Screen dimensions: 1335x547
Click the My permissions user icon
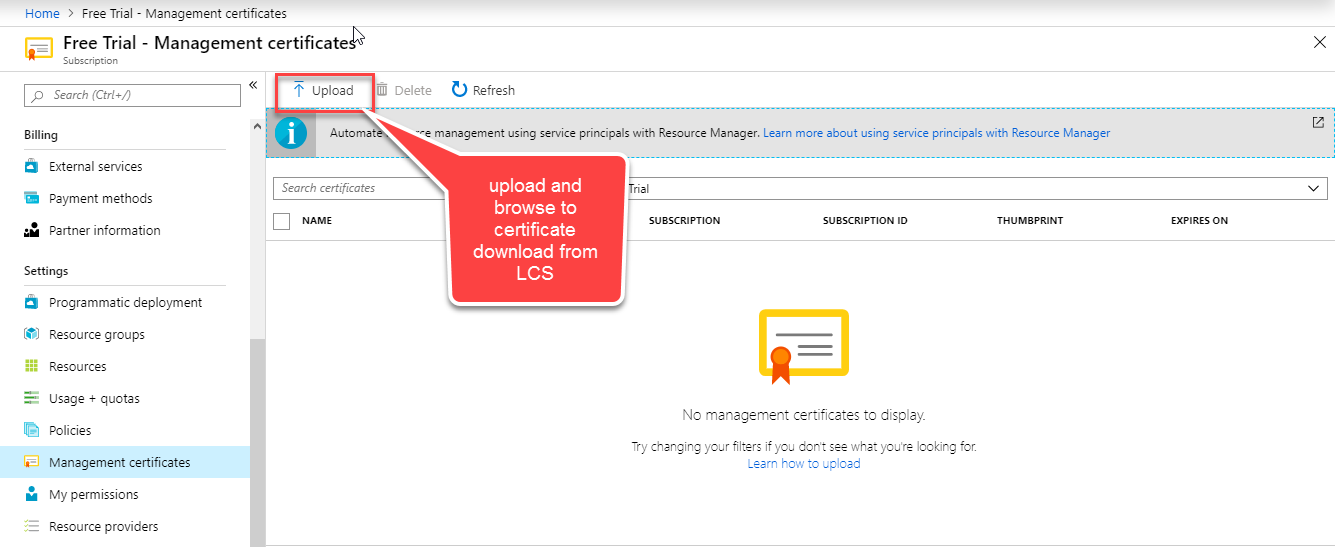pos(31,494)
